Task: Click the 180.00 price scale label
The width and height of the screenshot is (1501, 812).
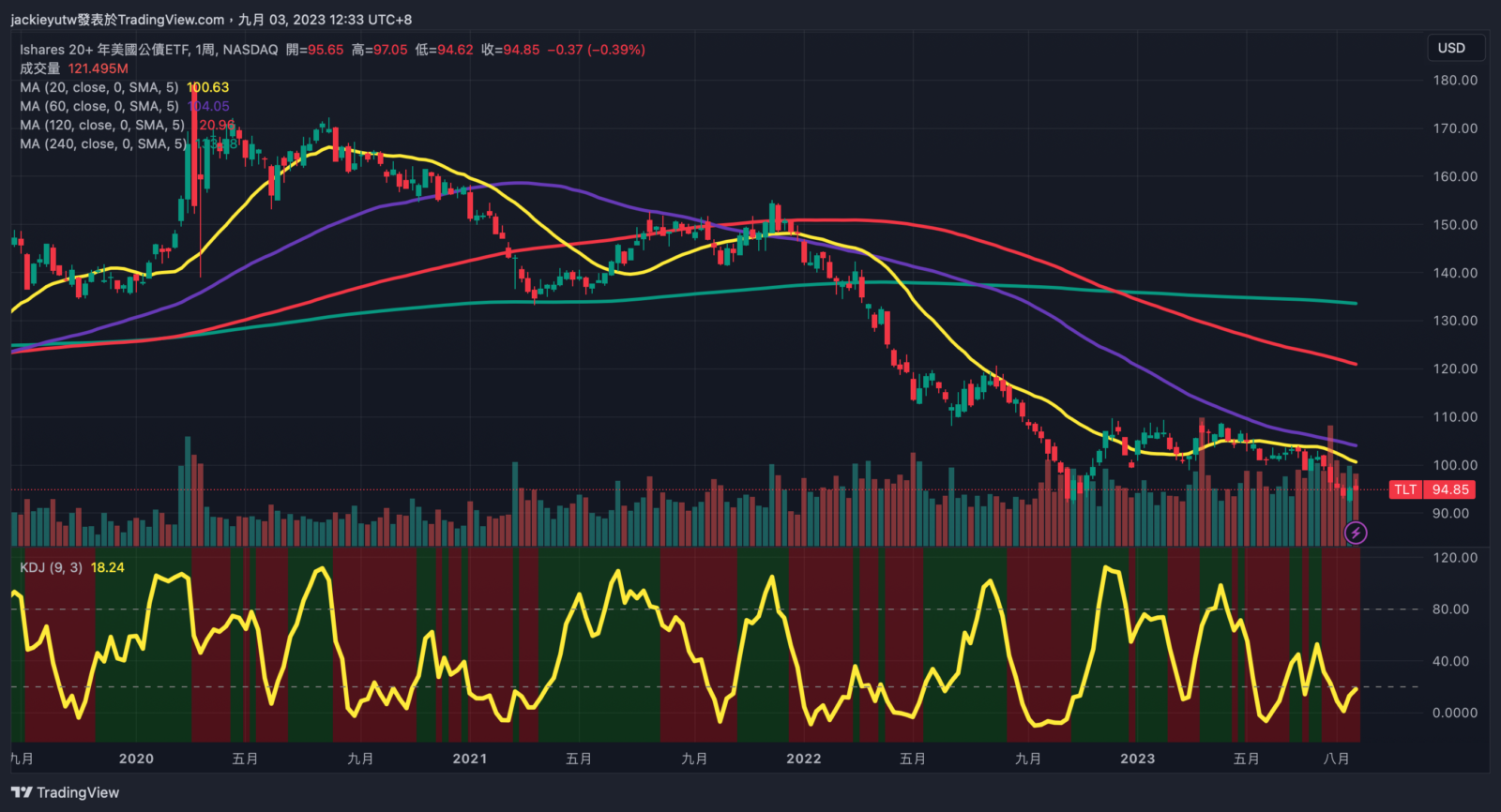Action: tap(1454, 81)
